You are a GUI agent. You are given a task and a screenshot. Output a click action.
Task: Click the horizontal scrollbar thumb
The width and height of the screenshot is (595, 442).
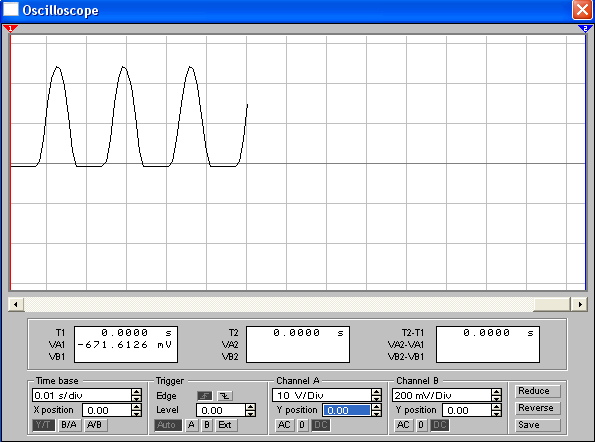[551, 304]
